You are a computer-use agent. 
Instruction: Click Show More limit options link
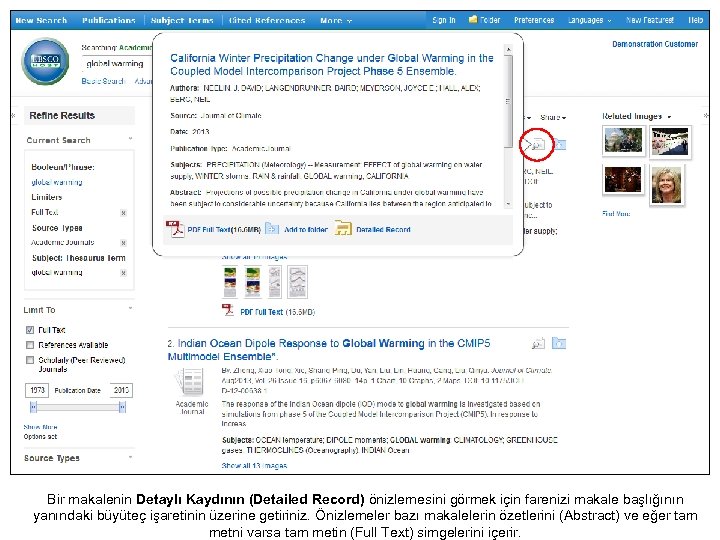[40, 427]
